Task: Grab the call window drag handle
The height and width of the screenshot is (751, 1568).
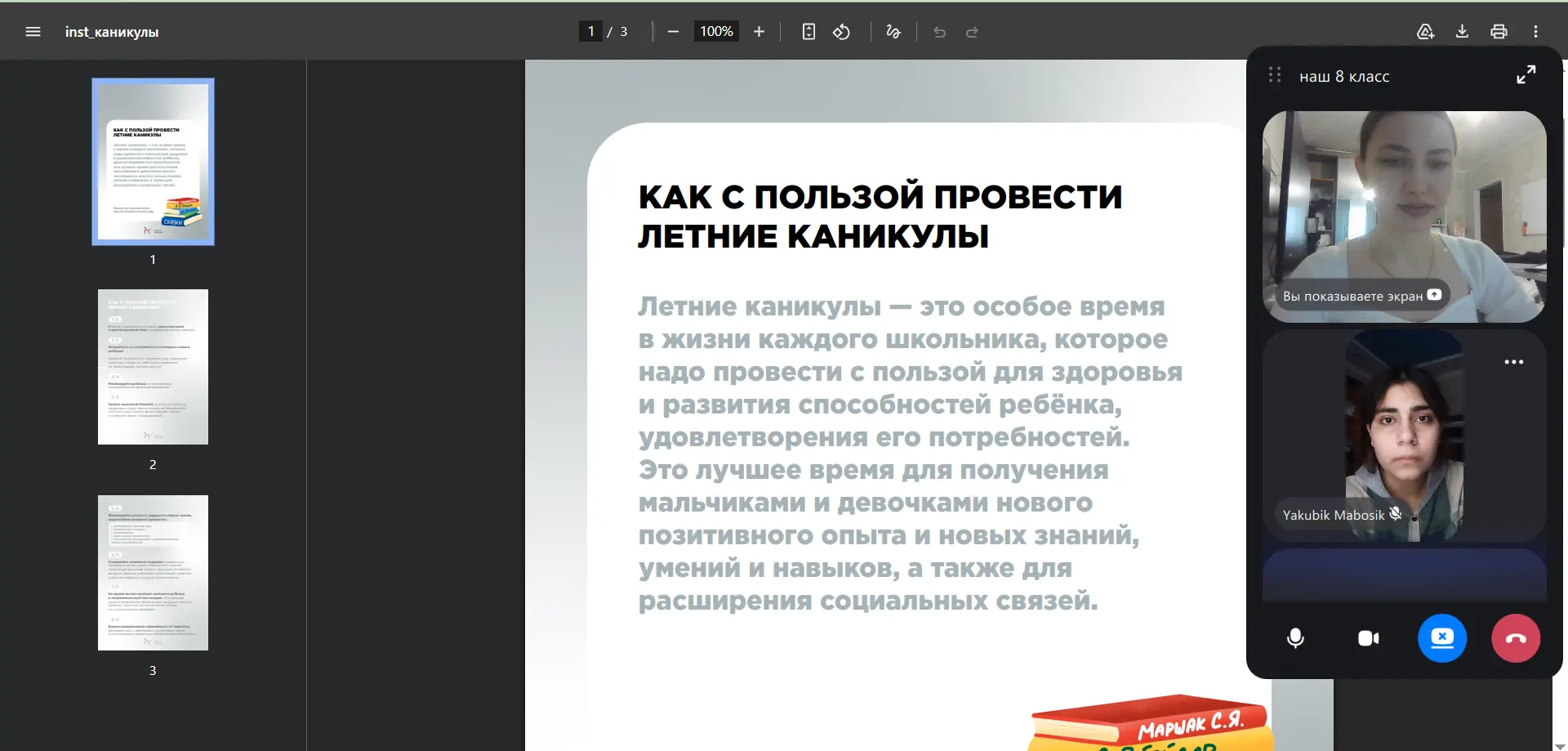Action: 1274,75
